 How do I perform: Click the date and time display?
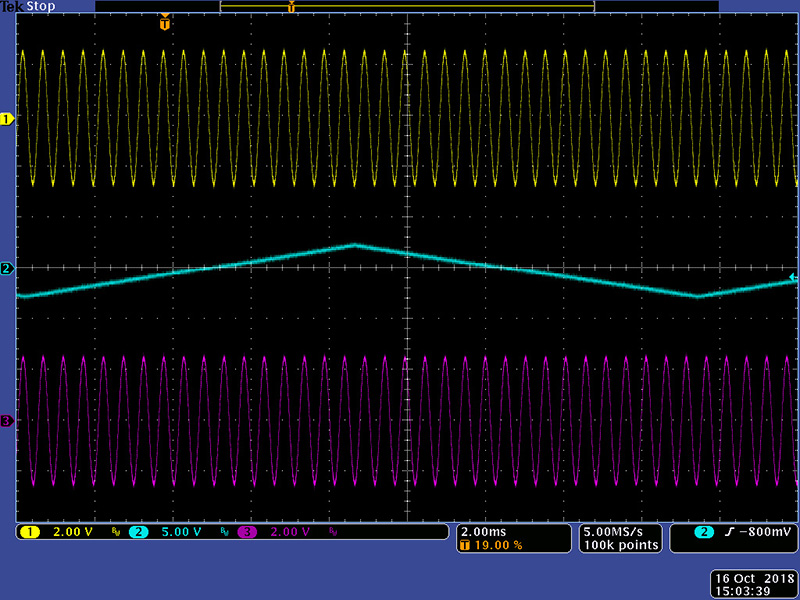tap(752, 585)
